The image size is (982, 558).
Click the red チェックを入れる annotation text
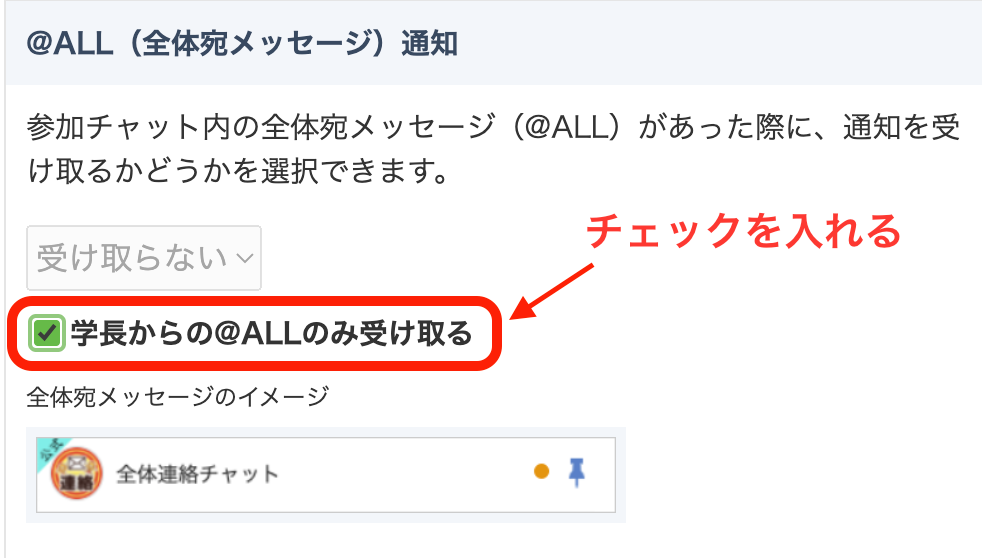[x=743, y=230]
